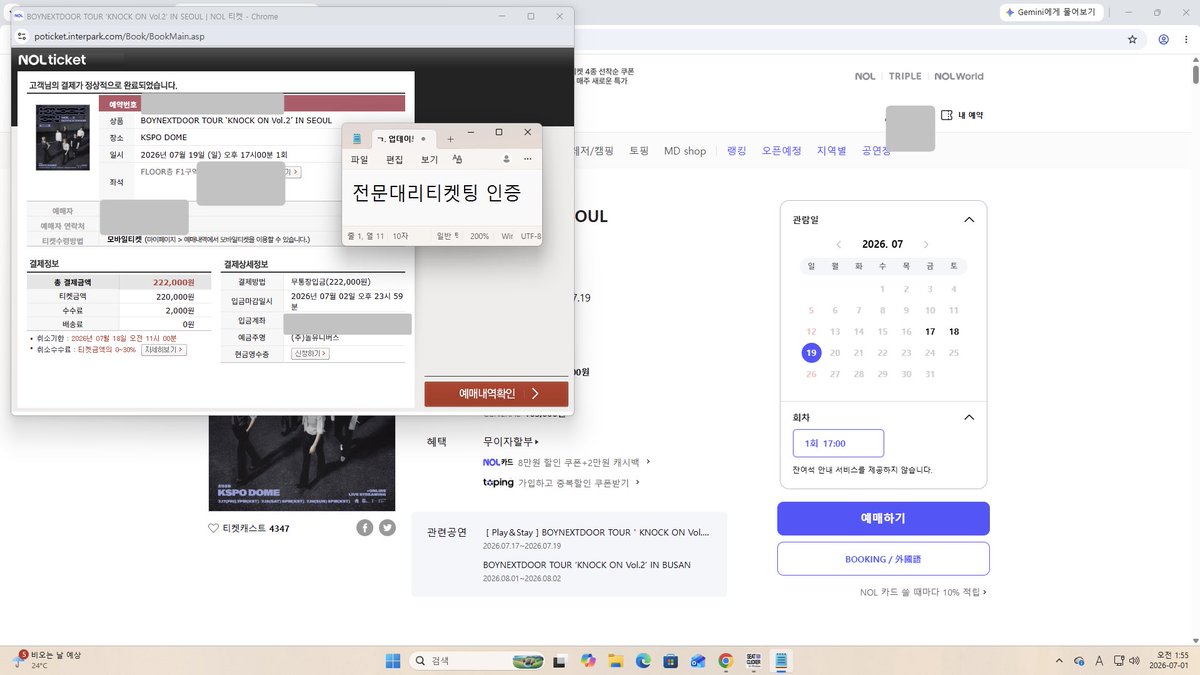Open the toping coupon details arrow
This screenshot has height=675, width=1200.
(x=639, y=482)
